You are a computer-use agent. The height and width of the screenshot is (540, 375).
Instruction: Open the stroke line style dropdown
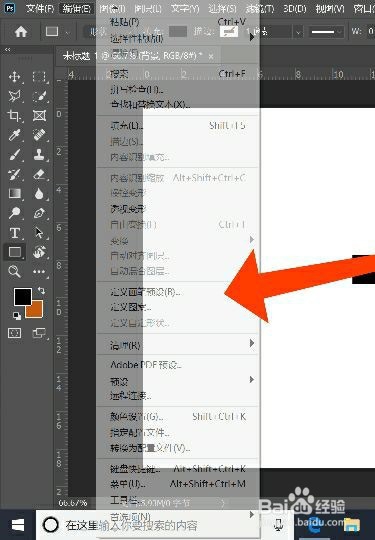[326, 32]
